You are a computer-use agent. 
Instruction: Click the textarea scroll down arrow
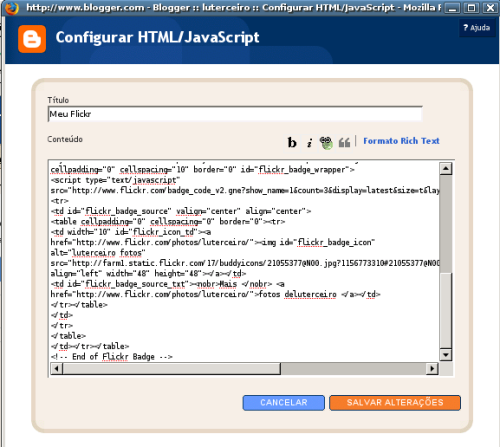click(x=446, y=355)
